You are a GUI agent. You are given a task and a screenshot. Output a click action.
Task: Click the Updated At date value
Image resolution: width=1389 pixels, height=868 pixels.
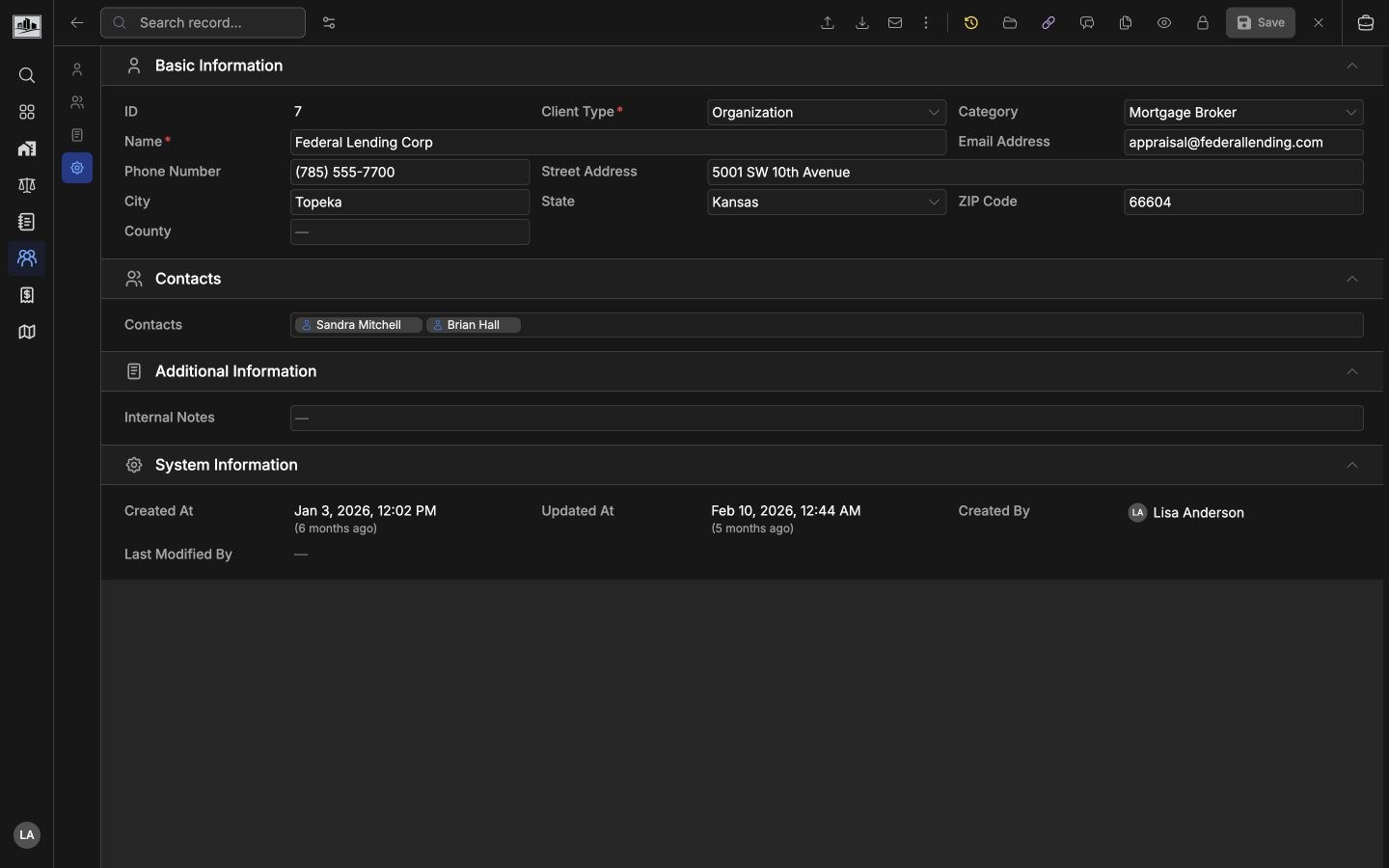click(786, 511)
